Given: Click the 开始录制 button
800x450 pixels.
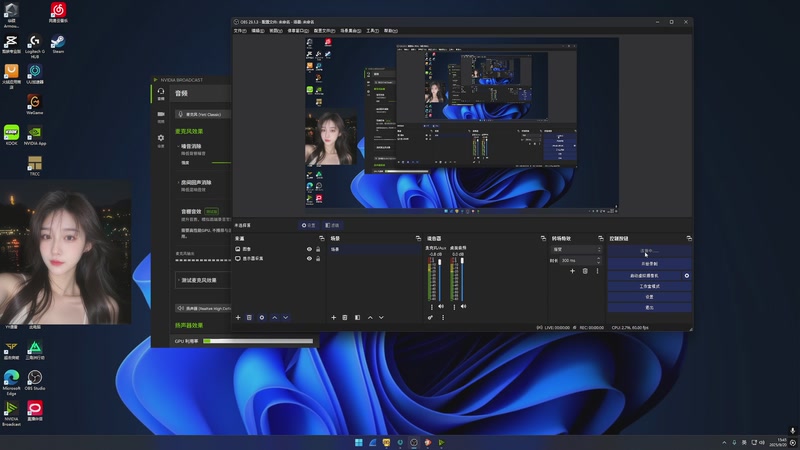Looking at the screenshot, I should click(x=648, y=264).
